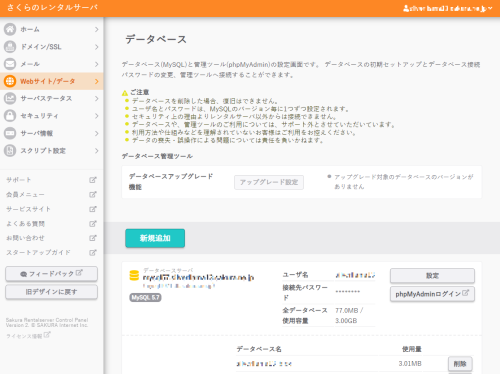The height and width of the screenshot is (374, 500).
Task: Click the Home icon in the sidebar
Action: tap(10, 29)
